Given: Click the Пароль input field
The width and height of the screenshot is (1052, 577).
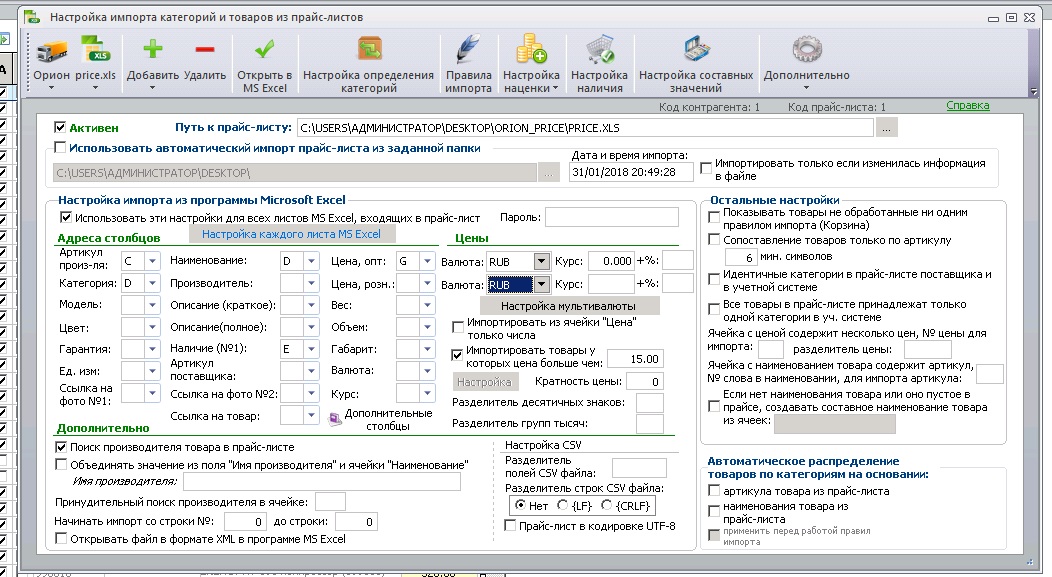Looking at the screenshot, I should pos(611,217).
